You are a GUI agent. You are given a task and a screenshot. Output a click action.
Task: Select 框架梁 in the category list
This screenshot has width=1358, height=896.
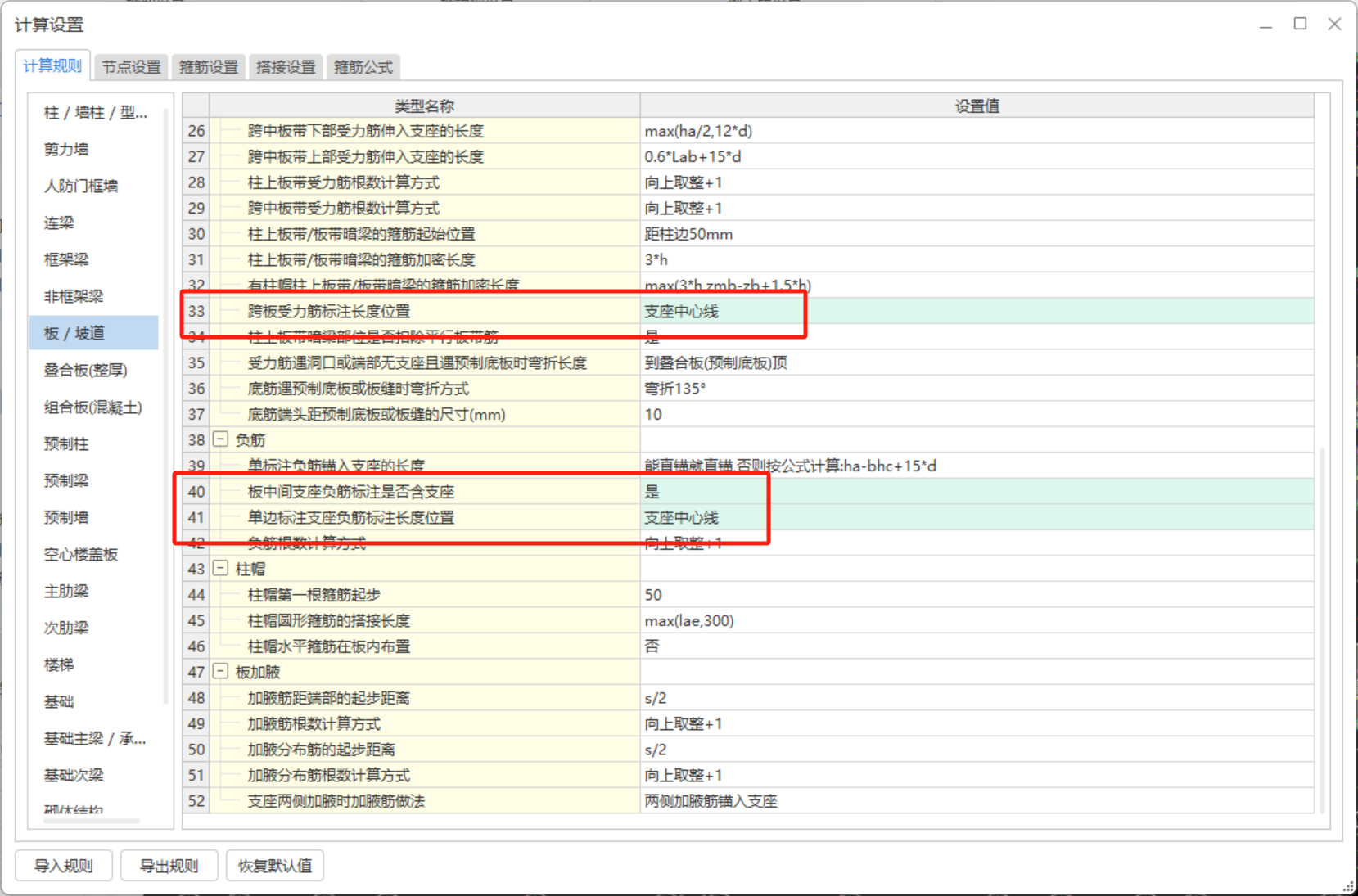pyautogui.click(x=95, y=260)
